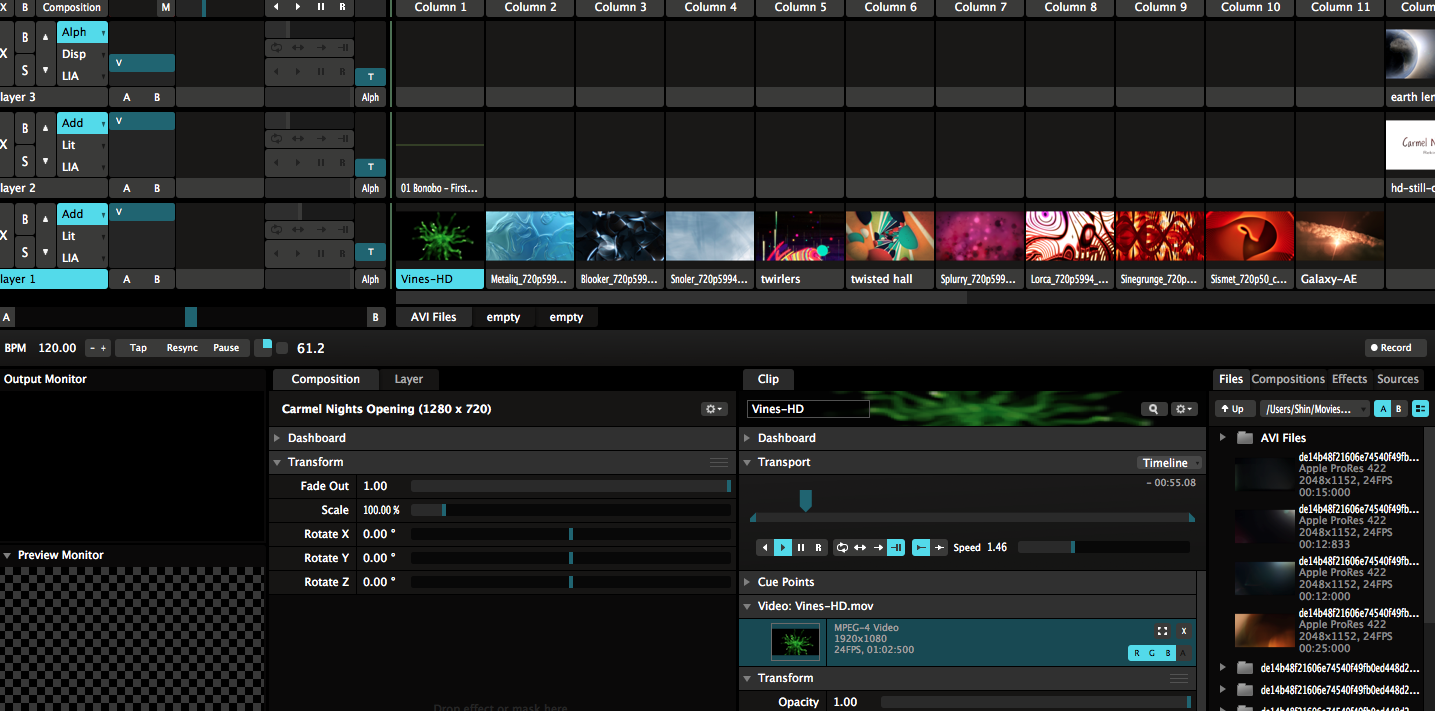The image size is (1435, 711).
Task: Open layer 1 Add blend mode dropdown
Action: coord(82,214)
